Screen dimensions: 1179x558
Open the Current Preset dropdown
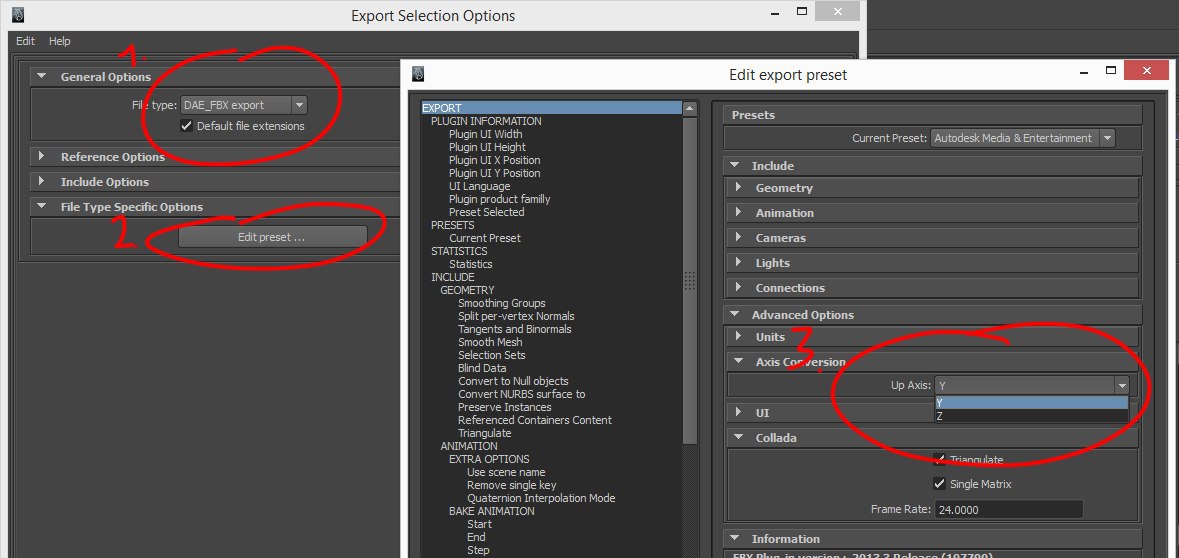pos(1023,138)
